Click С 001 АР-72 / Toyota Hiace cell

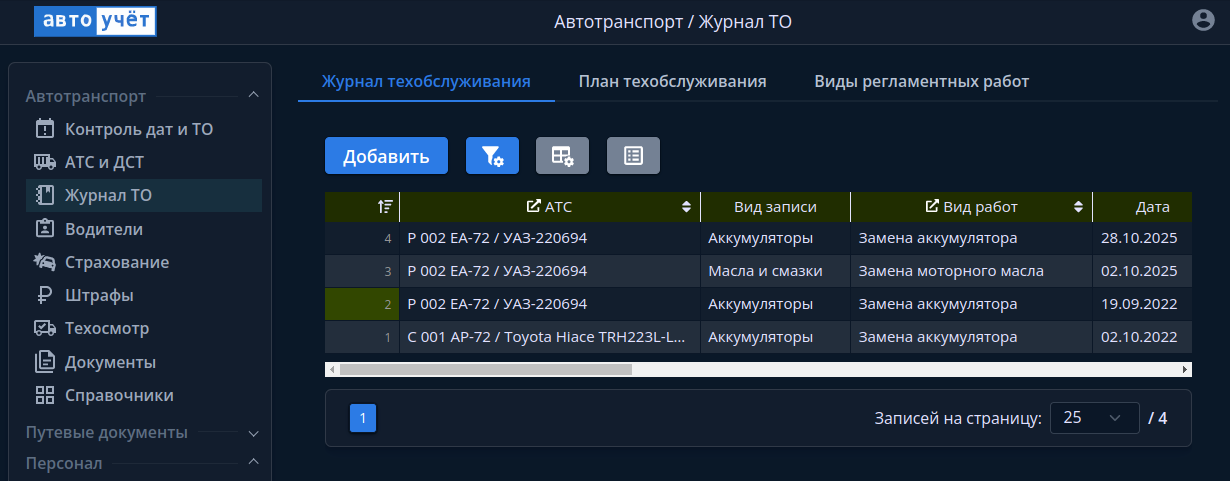[550, 337]
